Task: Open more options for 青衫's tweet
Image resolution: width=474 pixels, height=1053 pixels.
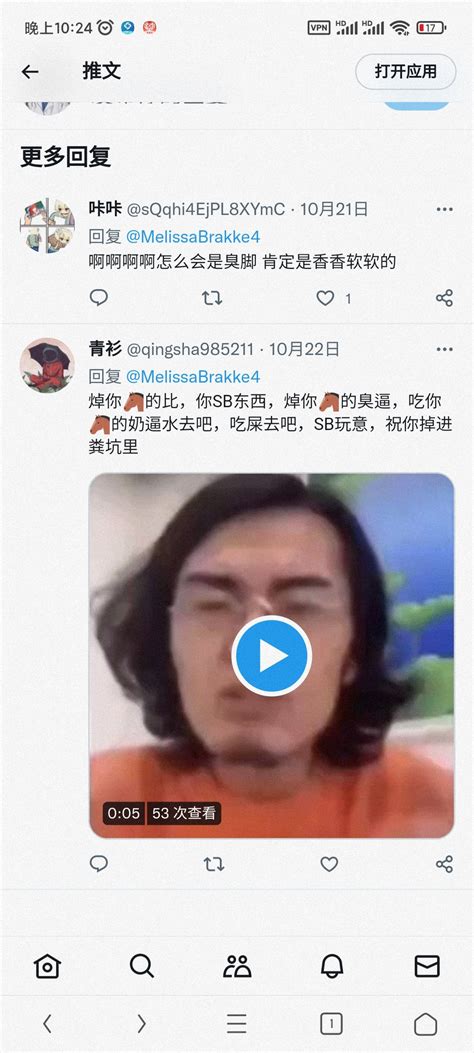Action: click(444, 349)
